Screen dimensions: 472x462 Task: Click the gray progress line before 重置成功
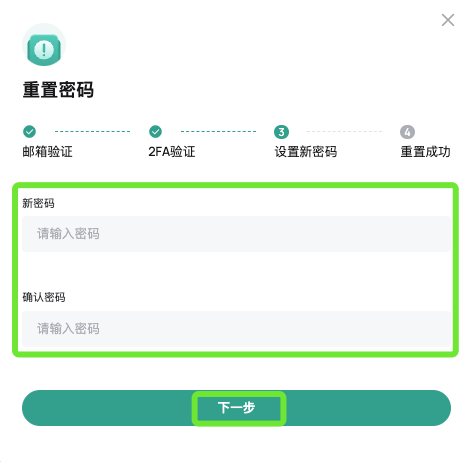pyautogui.click(x=344, y=131)
